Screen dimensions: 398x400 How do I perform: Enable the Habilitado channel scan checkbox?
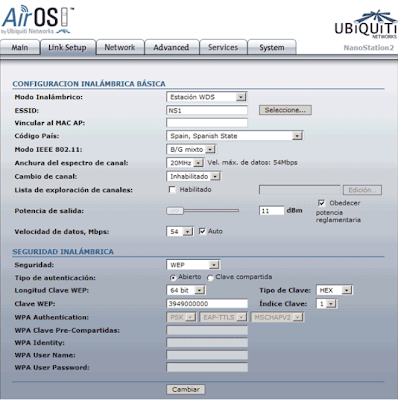(172, 190)
